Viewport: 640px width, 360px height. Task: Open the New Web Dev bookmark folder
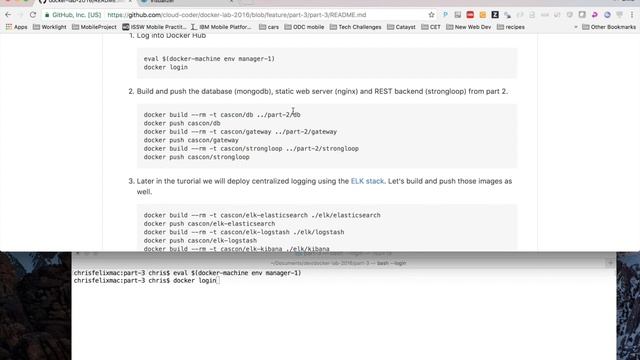point(469,27)
